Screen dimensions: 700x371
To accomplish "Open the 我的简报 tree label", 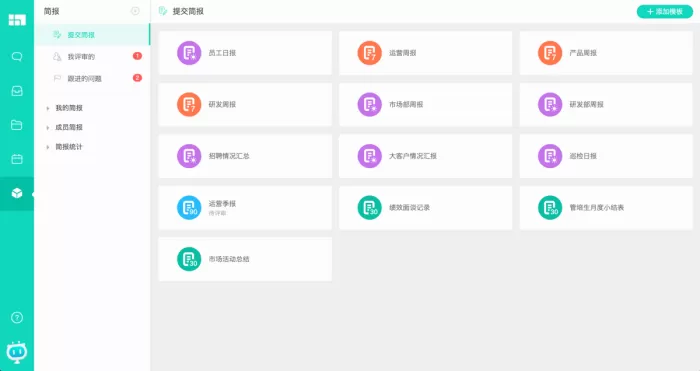I will pyautogui.click(x=69, y=108).
